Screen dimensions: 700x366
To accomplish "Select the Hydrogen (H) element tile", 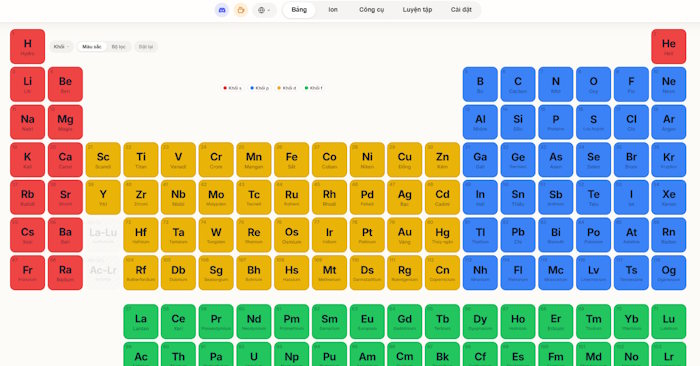I will point(28,46).
